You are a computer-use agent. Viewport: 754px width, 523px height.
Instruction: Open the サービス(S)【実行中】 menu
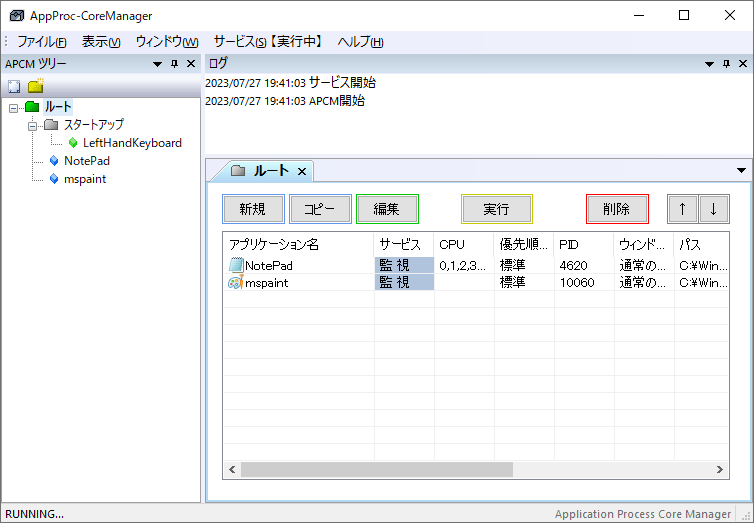(268, 42)
